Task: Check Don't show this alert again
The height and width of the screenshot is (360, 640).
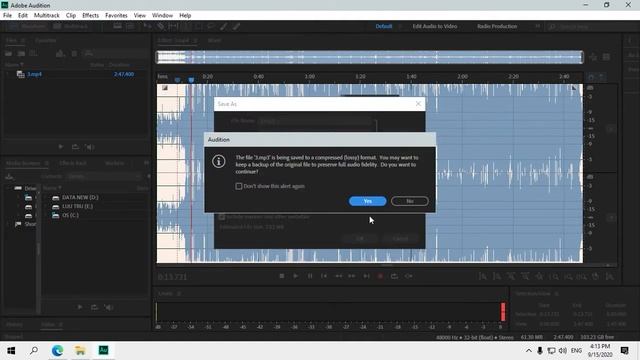Action: click(x=239, y=186)
